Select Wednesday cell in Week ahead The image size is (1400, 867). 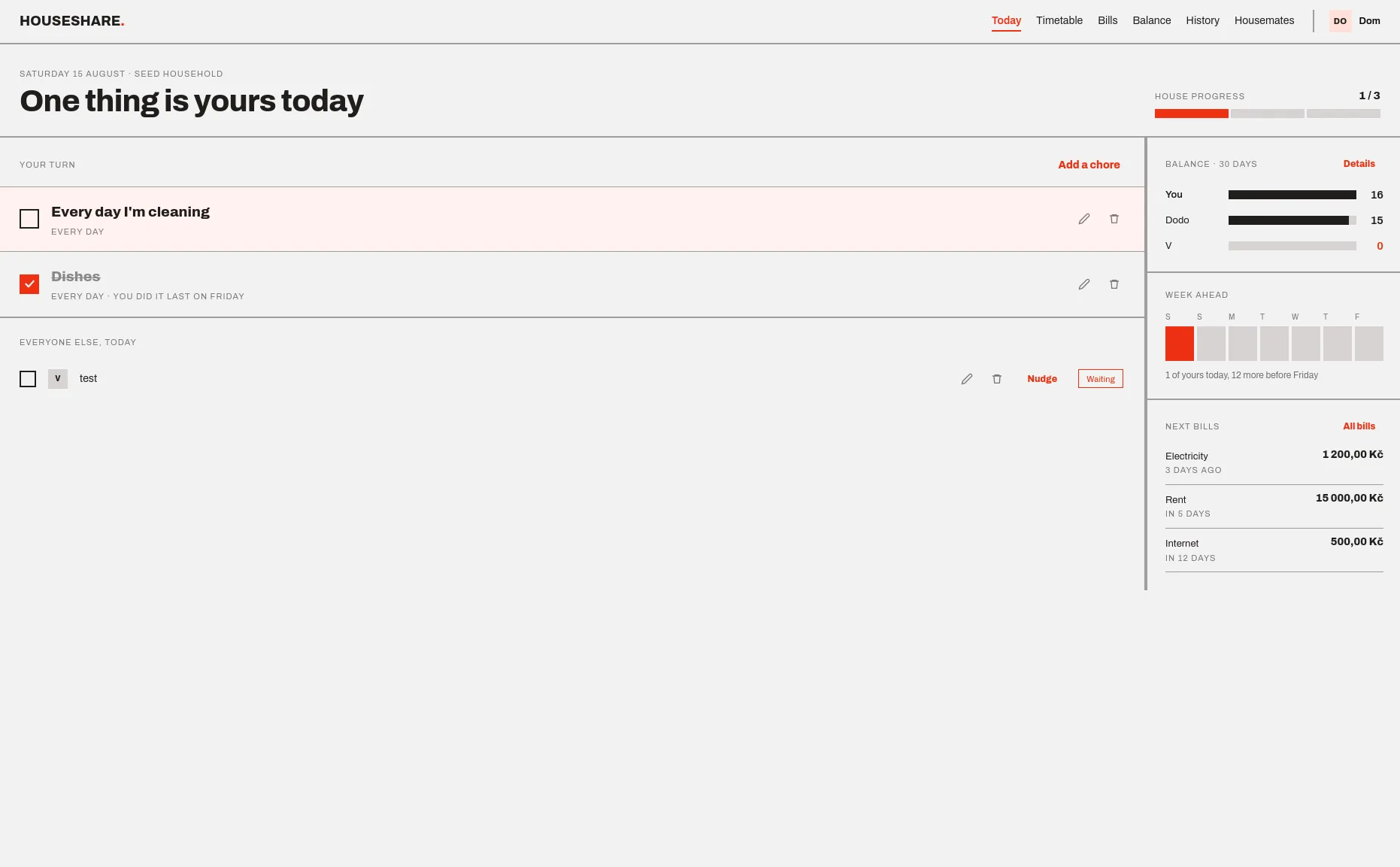click(1306, 344)
